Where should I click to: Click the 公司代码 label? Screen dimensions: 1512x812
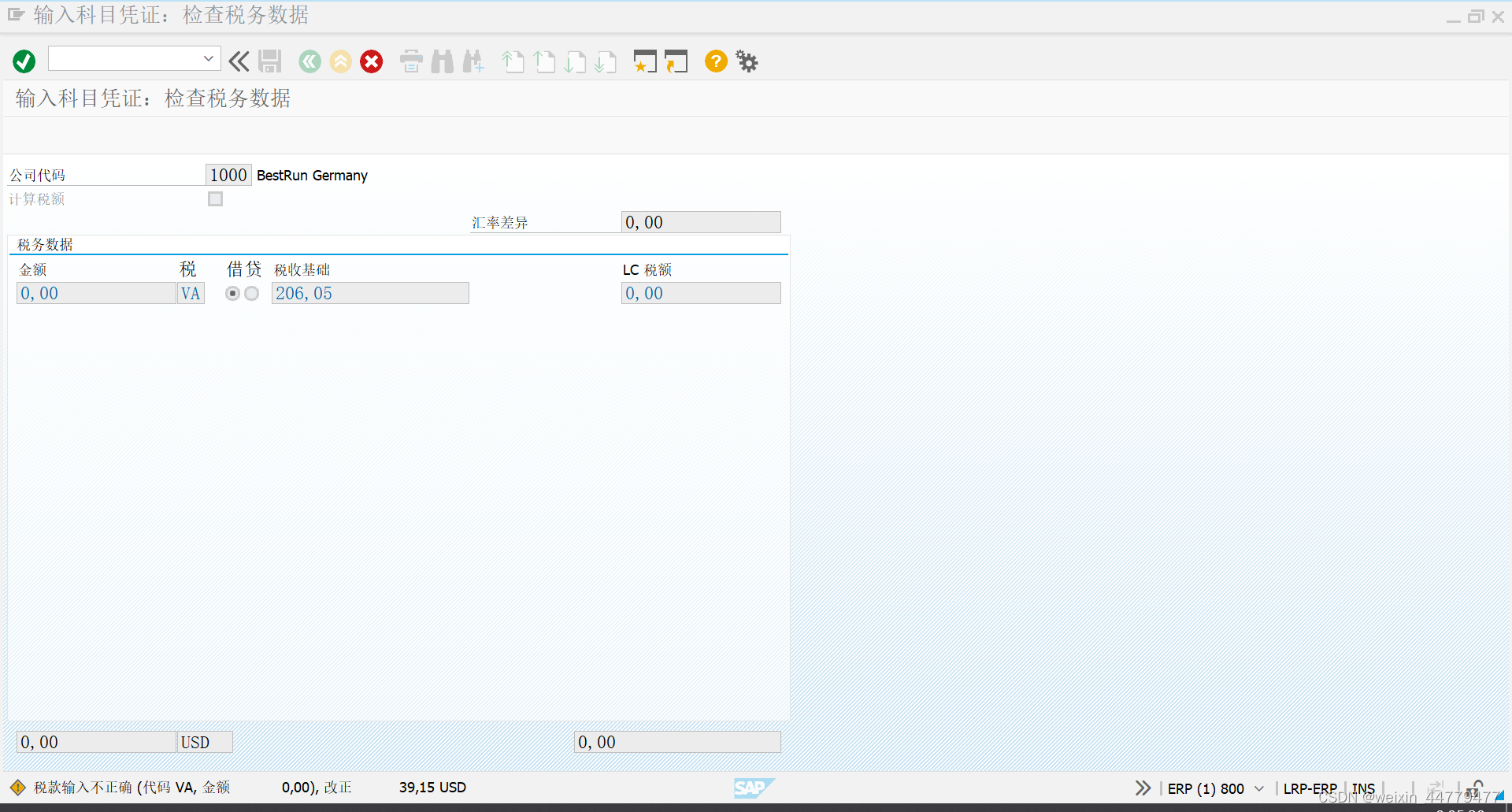(x=38, y=176)
